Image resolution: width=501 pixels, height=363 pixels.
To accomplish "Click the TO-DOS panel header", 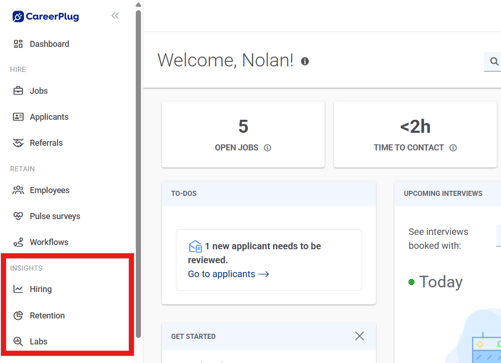I will click(x=269, y=193).
